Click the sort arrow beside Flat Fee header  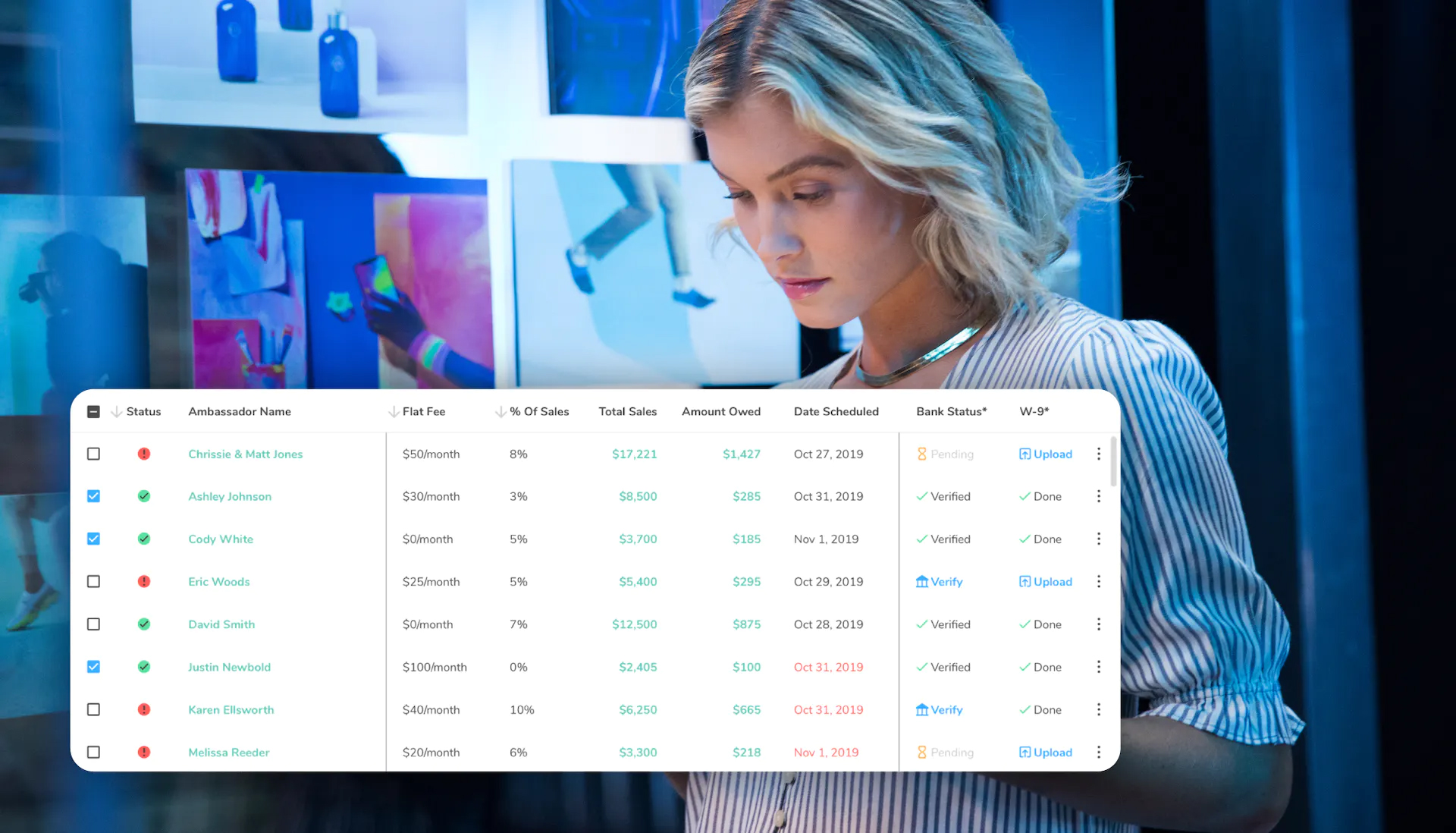394,411
